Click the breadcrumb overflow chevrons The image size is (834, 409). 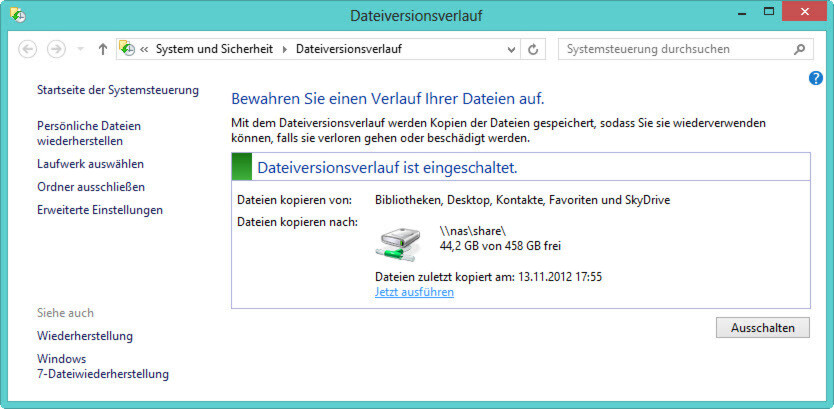pyautogui.click(x=144, y=49)
